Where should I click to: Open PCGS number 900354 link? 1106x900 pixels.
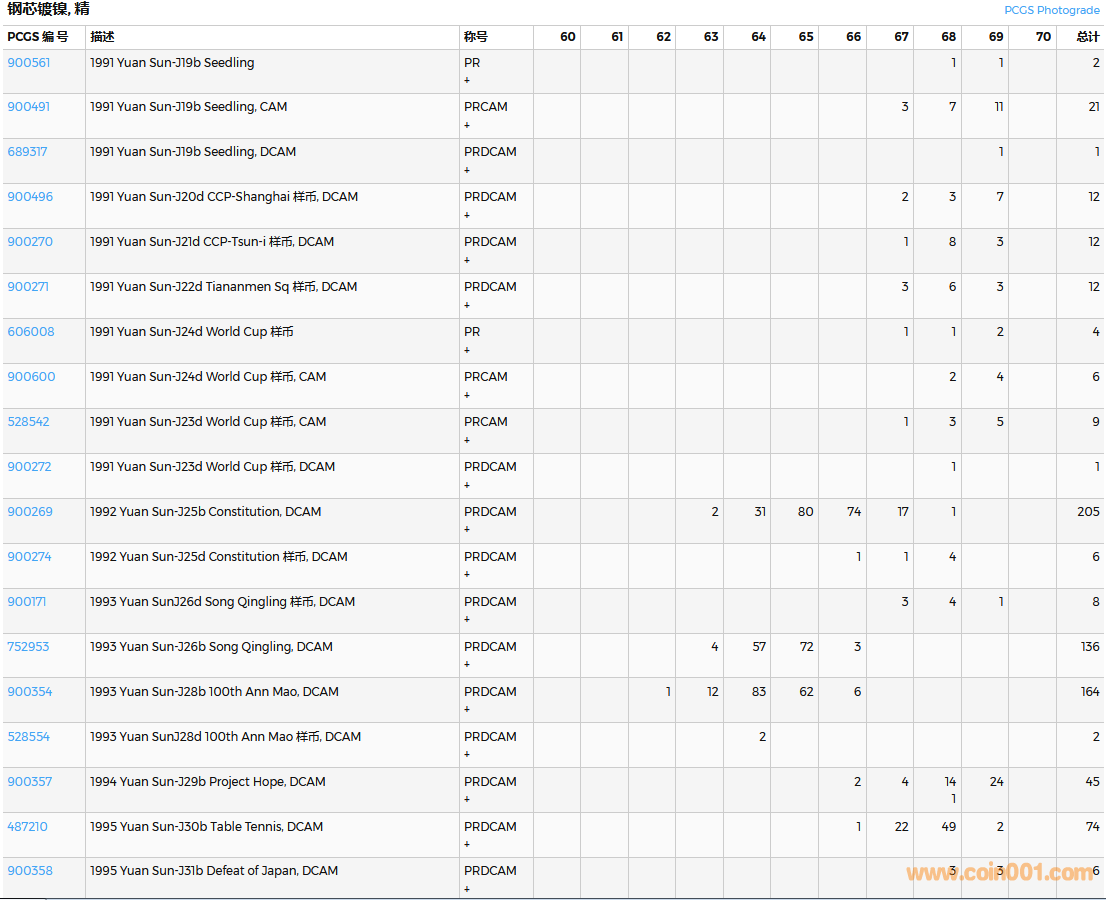point(30,692)
